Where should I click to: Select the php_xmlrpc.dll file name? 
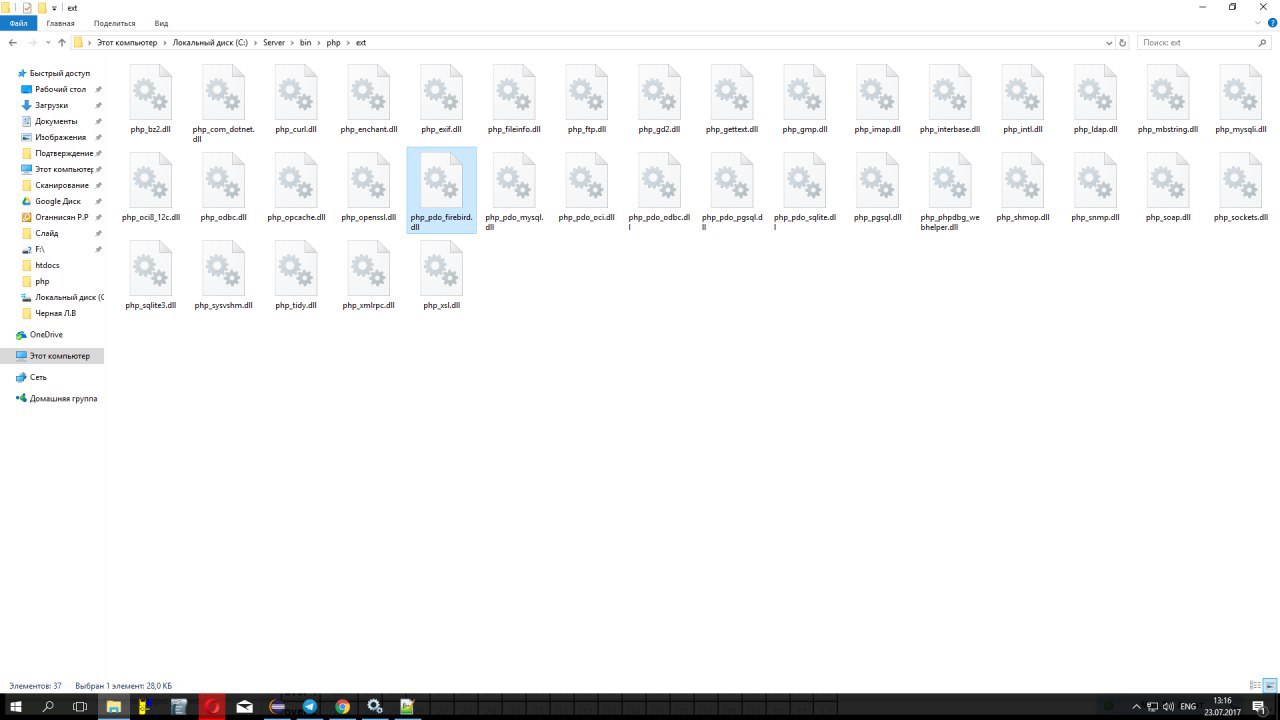point(369,306)
